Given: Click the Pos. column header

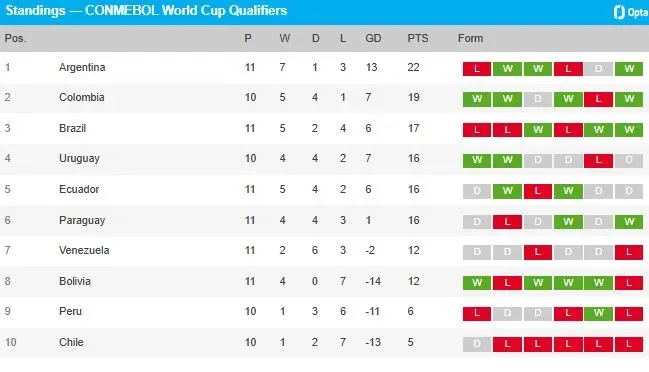Looking at the screenshot, I should tap(15, 38).
